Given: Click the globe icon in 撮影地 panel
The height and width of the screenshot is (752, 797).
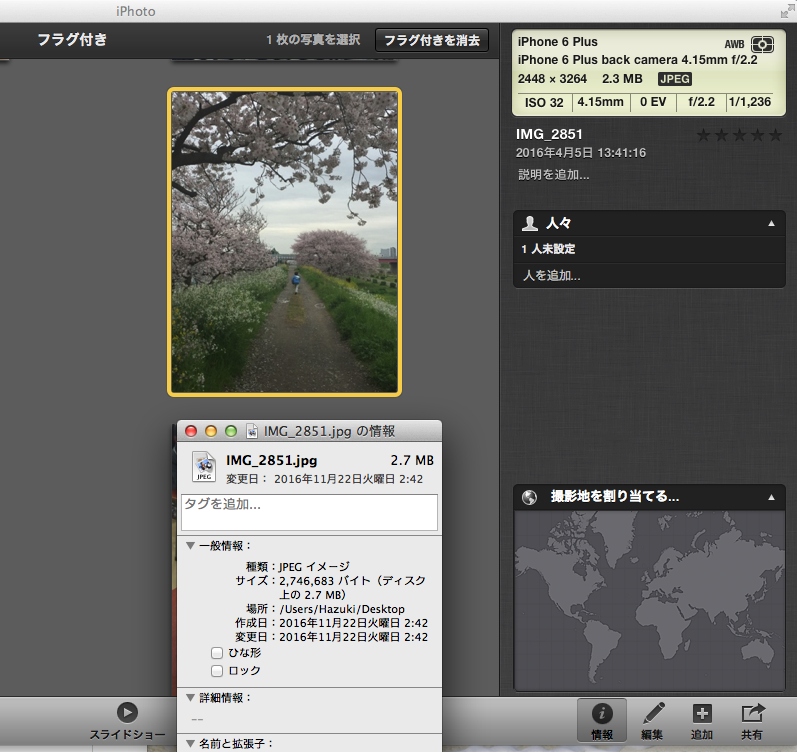Looking at the screenshot, I should (530, 497).
